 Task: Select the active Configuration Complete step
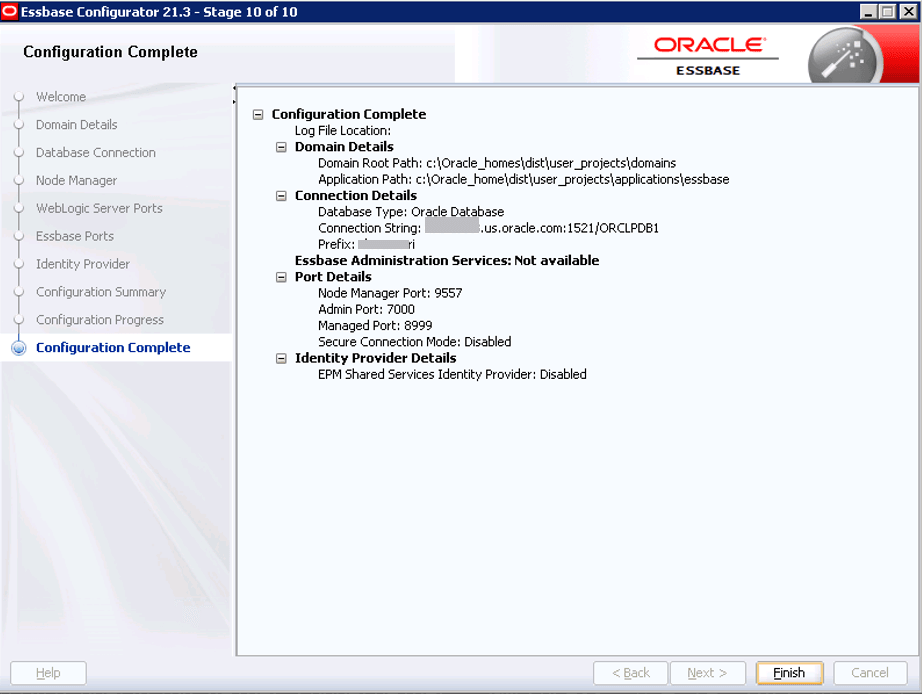[113, 348]
